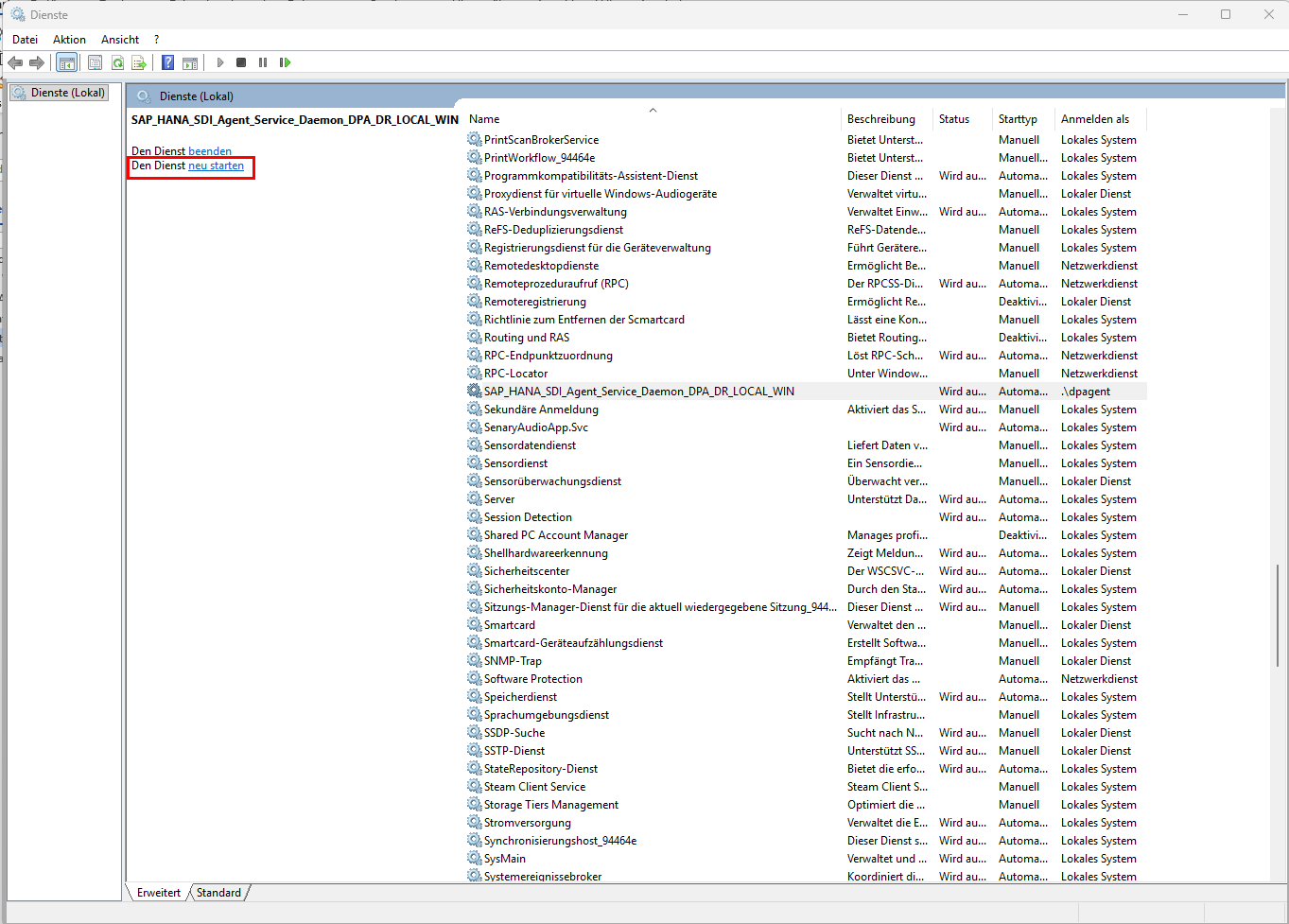Toggle the show/hide action pane toolbar button
The image size is (1289, 924).
pyautogui.click(x=190, y=62)
